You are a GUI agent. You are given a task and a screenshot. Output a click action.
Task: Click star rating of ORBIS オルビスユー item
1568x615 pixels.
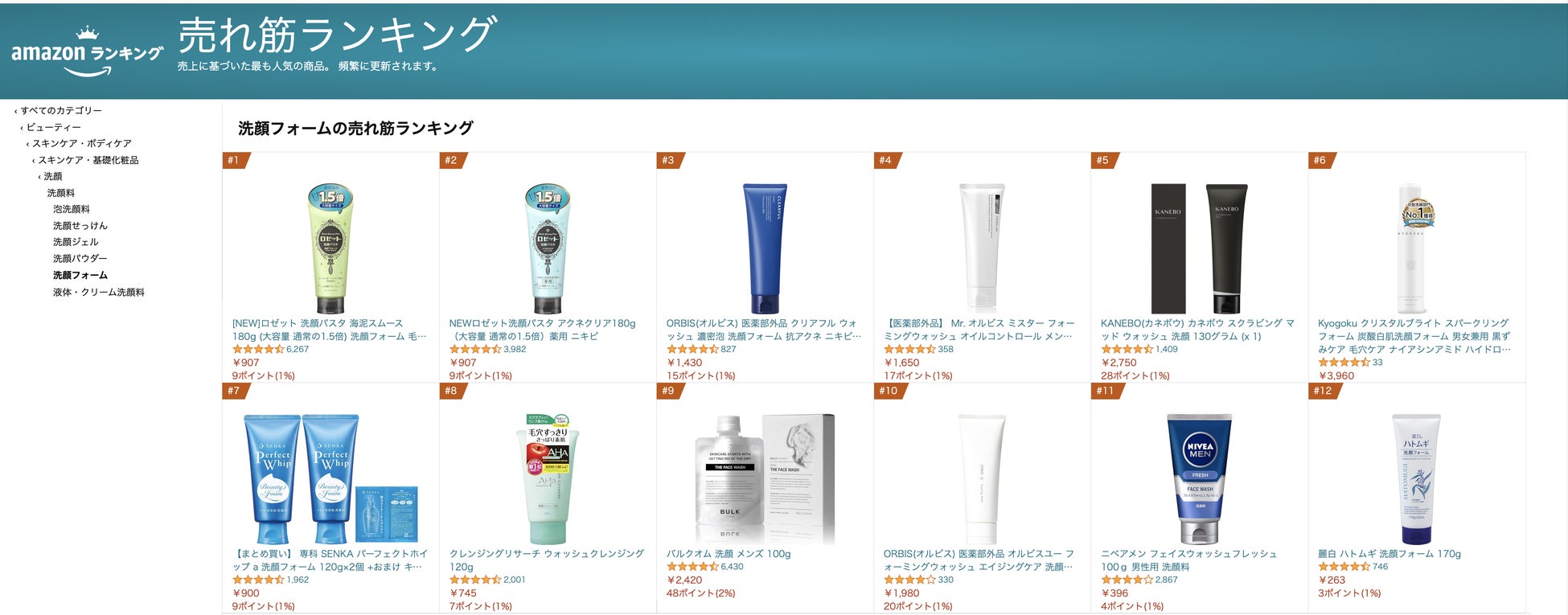(909, 580)
